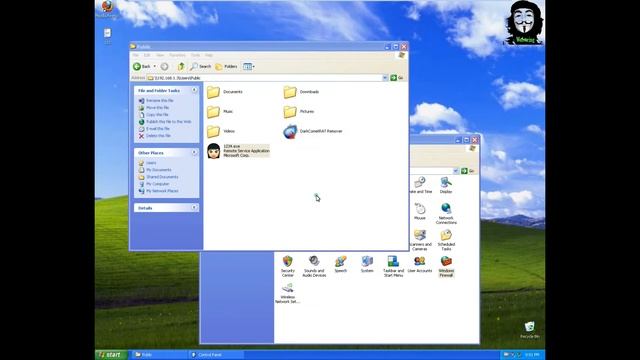640x360 pixels.
Task: Click the Start button
Action: (x=111, y=355)
